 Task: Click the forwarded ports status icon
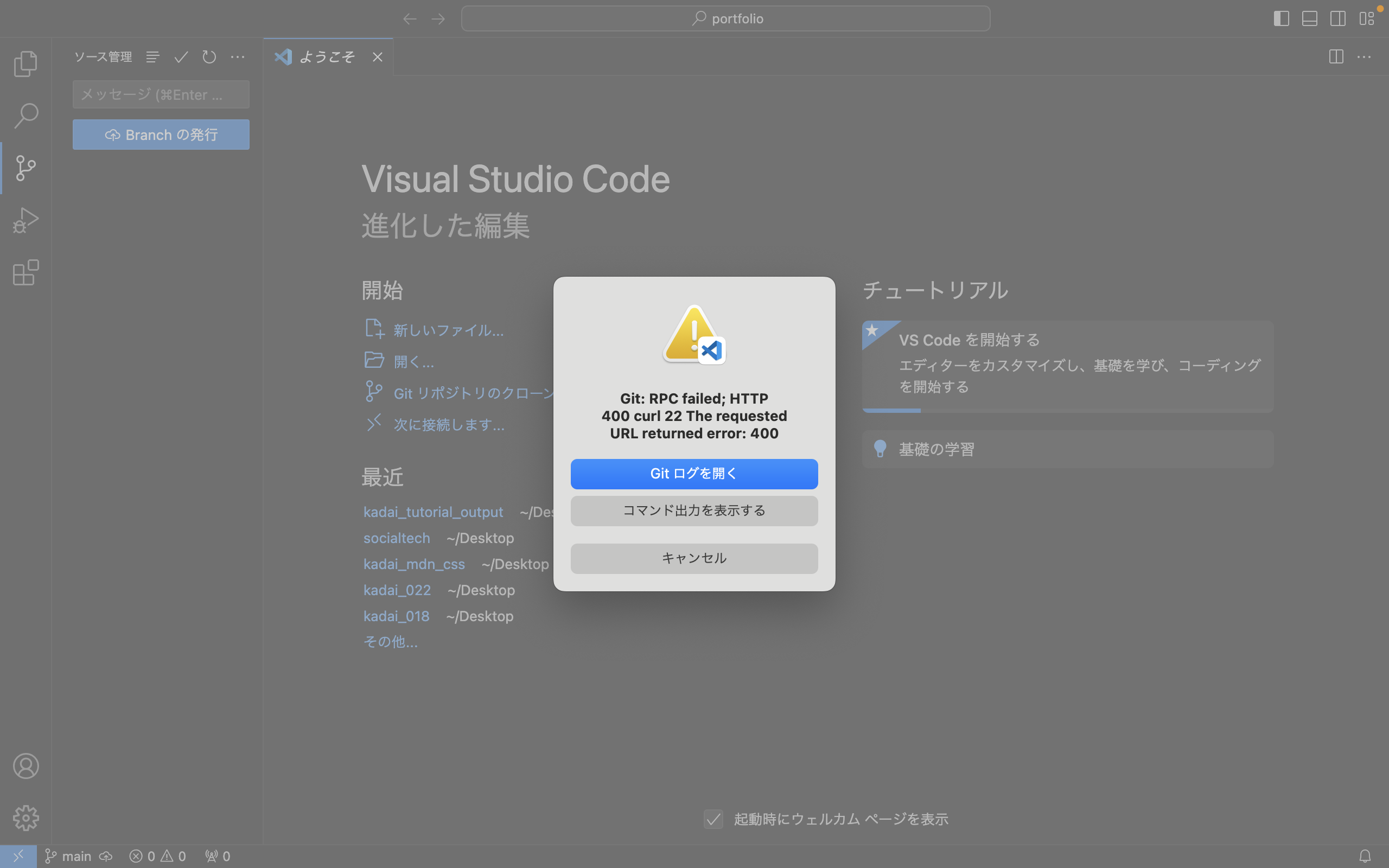click(218, 856)
